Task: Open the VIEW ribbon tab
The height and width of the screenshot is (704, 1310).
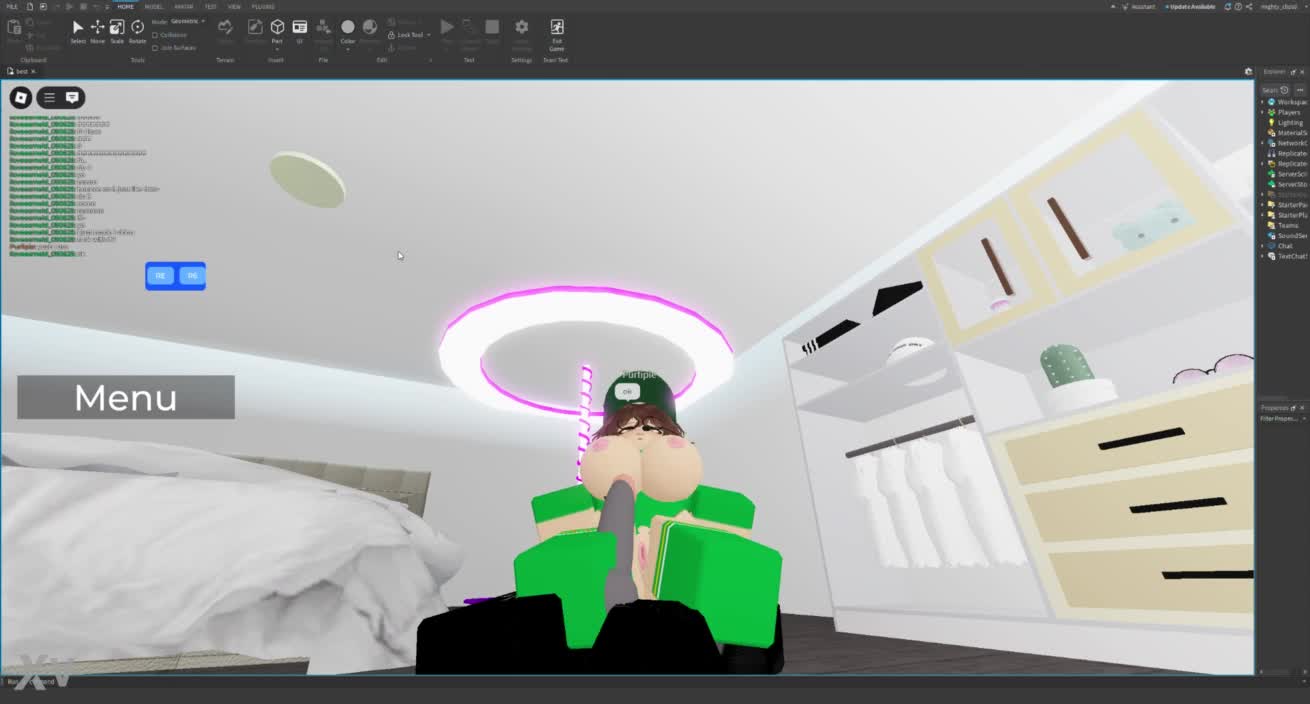Action: tap(234, 6)
